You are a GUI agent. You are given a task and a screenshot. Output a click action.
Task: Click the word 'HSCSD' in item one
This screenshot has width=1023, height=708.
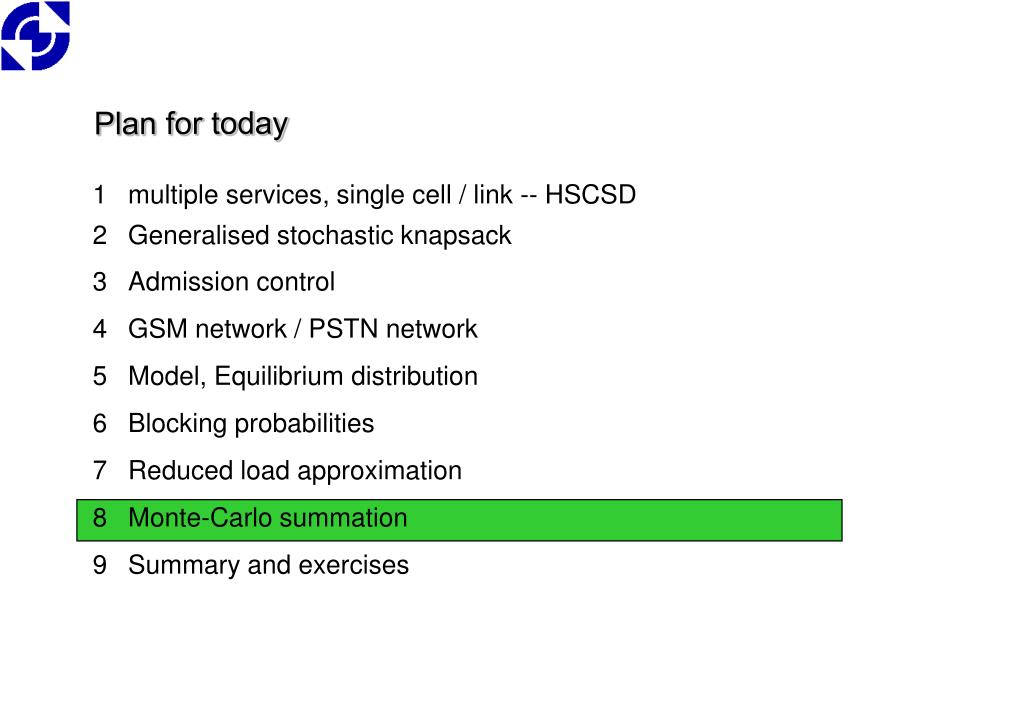(x=590, y=194)
